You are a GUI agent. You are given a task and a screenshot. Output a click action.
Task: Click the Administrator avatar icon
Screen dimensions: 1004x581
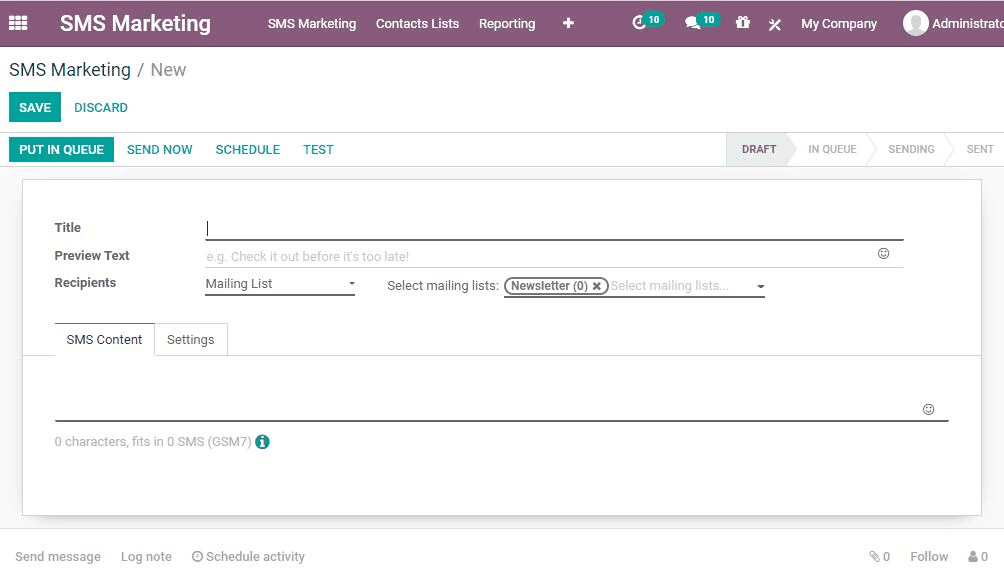pyautogui.click(x=916, y=23)
